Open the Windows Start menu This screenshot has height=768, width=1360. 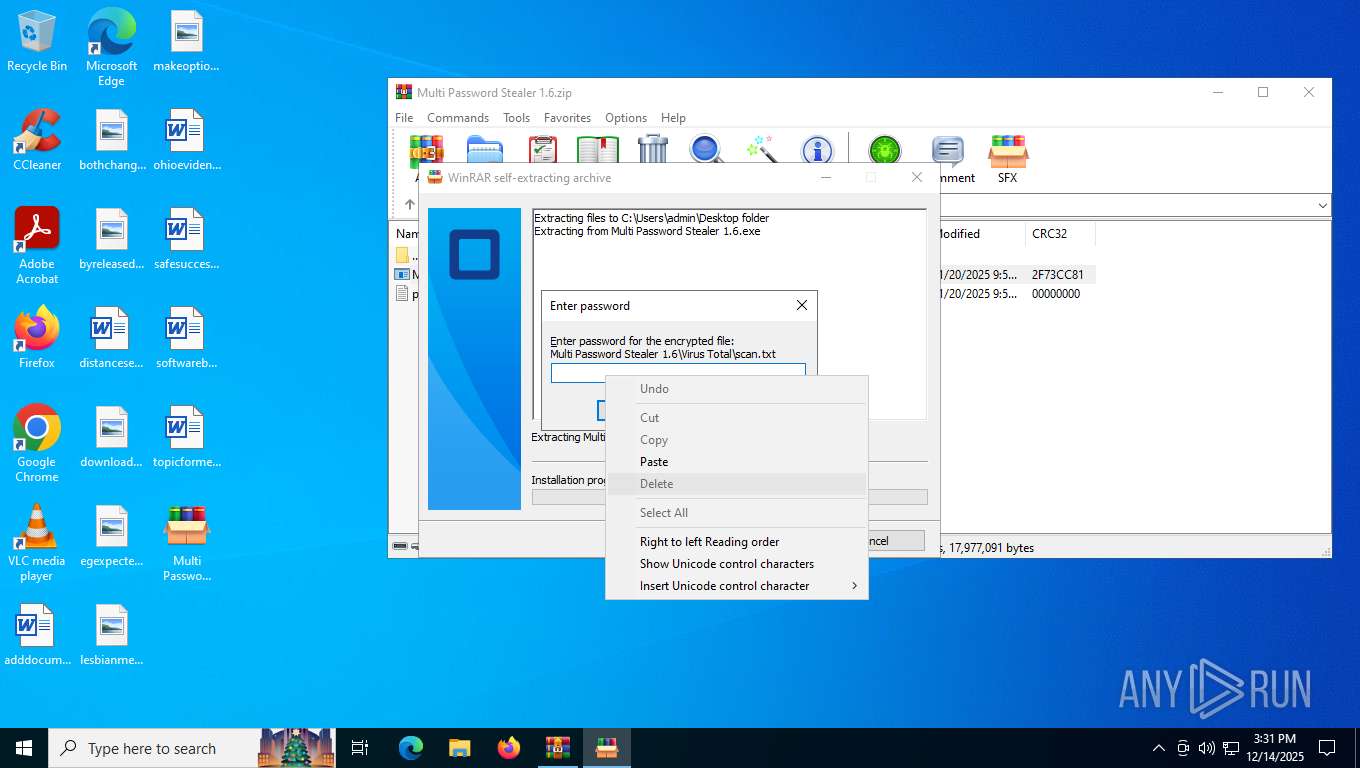(x=24, y=747)
